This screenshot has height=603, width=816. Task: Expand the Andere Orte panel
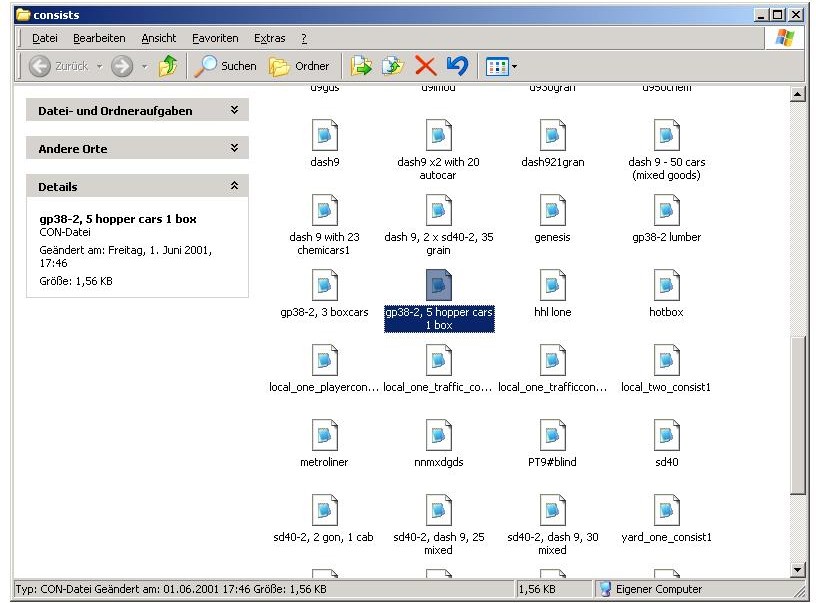234,148
